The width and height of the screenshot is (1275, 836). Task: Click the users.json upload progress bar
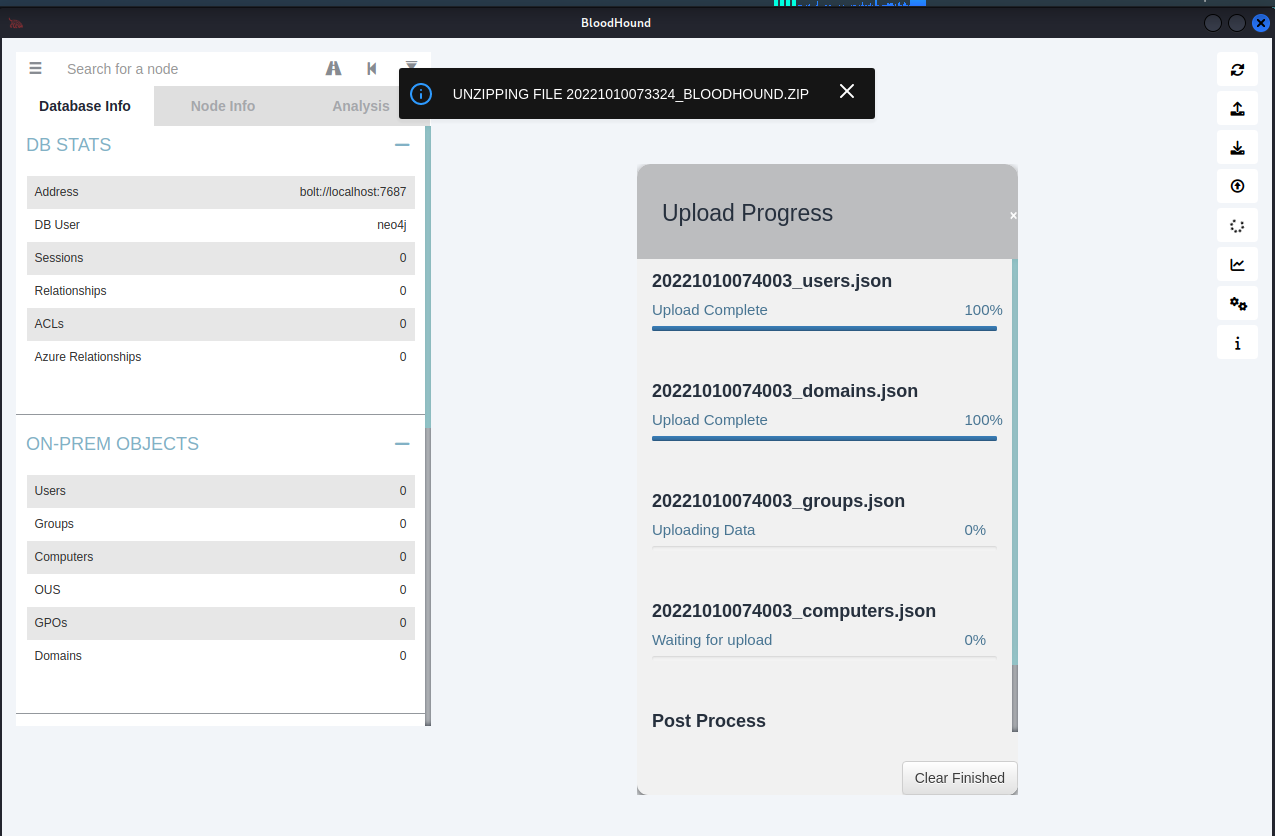tap(824, 328)
